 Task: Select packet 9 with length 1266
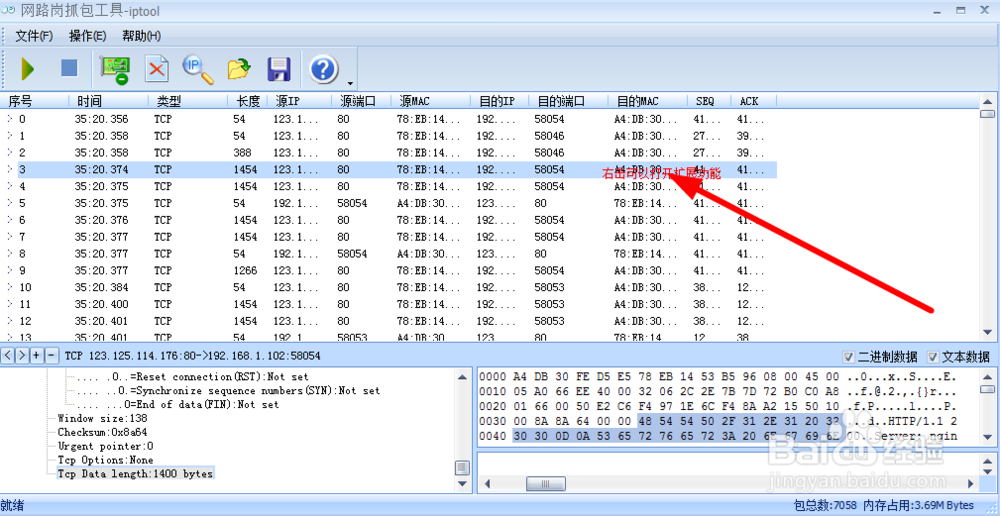(x=247, y=270)
